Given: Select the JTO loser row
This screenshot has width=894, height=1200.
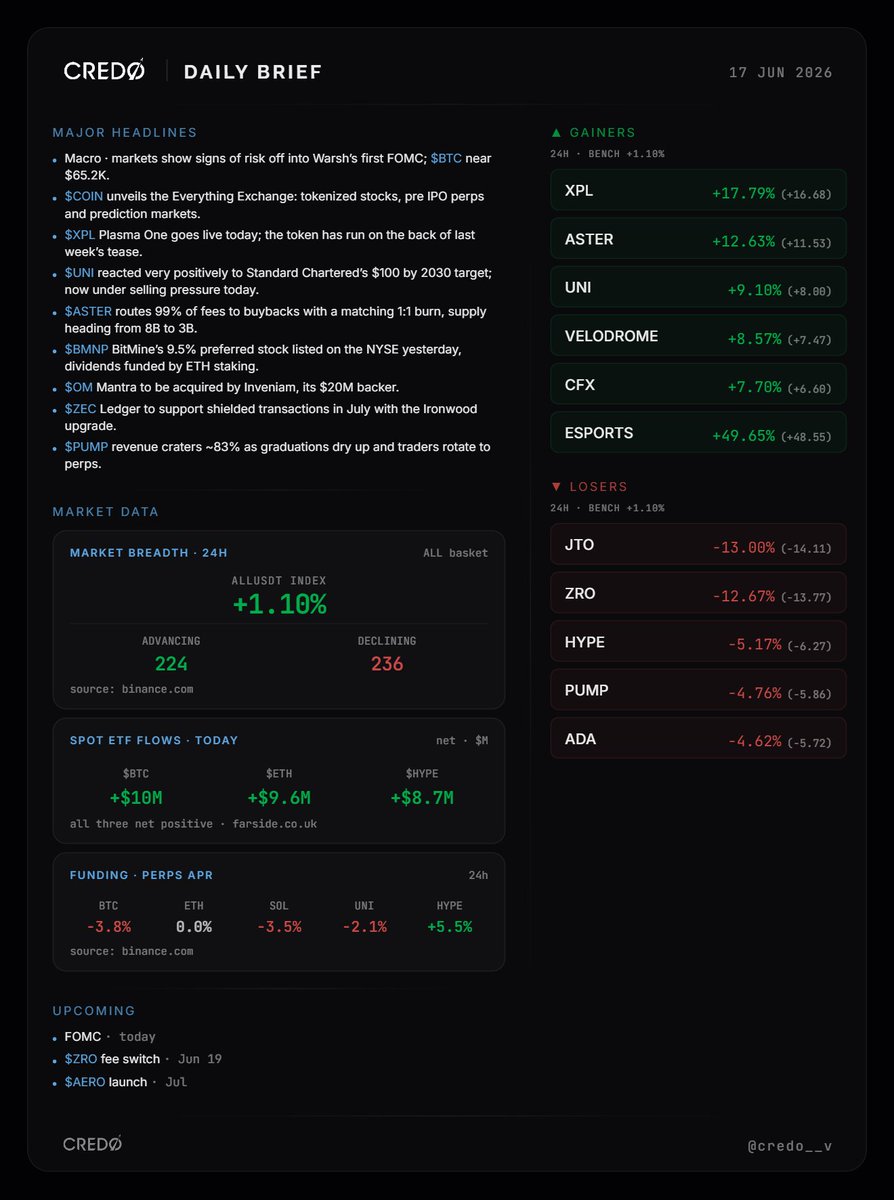Looking at the screenshot, I should tap(698, 545).
